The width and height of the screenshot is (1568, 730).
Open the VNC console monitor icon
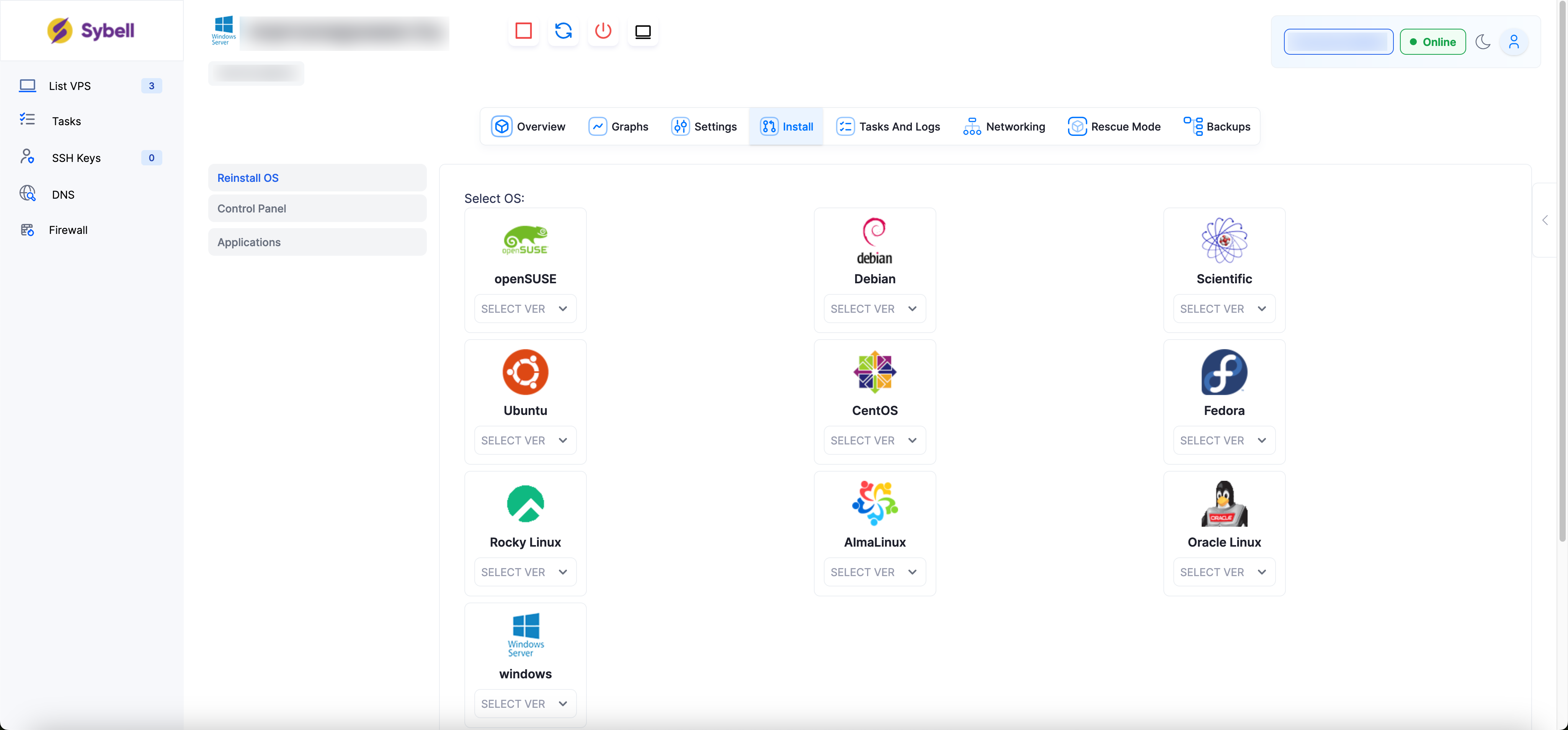[x=643, y=31]
